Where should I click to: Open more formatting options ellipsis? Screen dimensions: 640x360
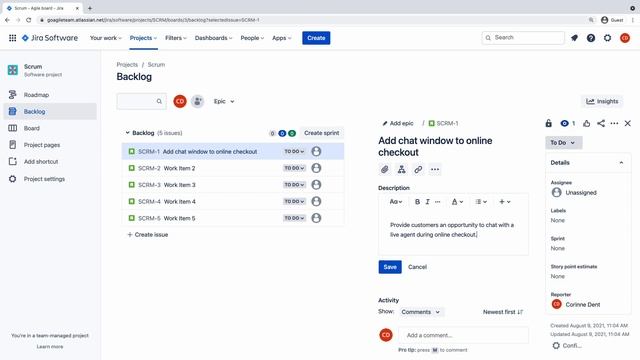[x=438, y=202]
